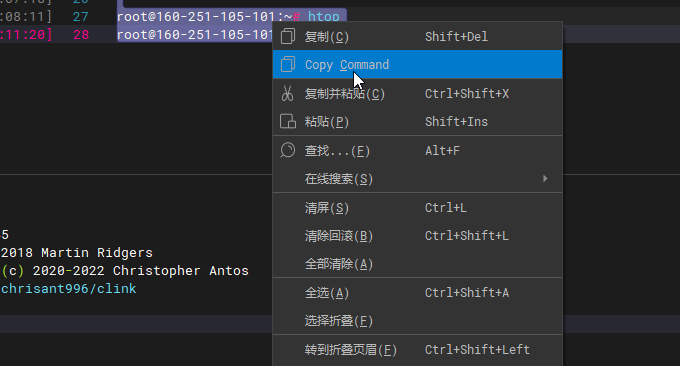The width and height of the screenshot is (680, 366).
Task: Click the Shift+Ins shortcut label
Action: (456, 121)
